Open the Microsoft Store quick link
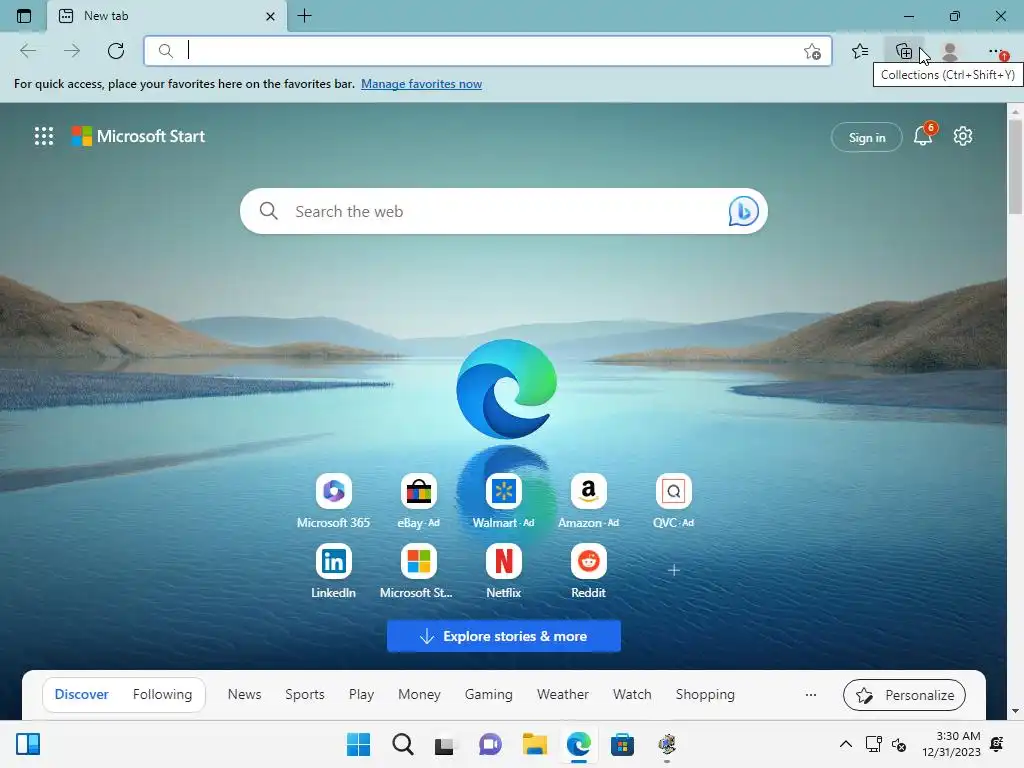 (418, 571)
